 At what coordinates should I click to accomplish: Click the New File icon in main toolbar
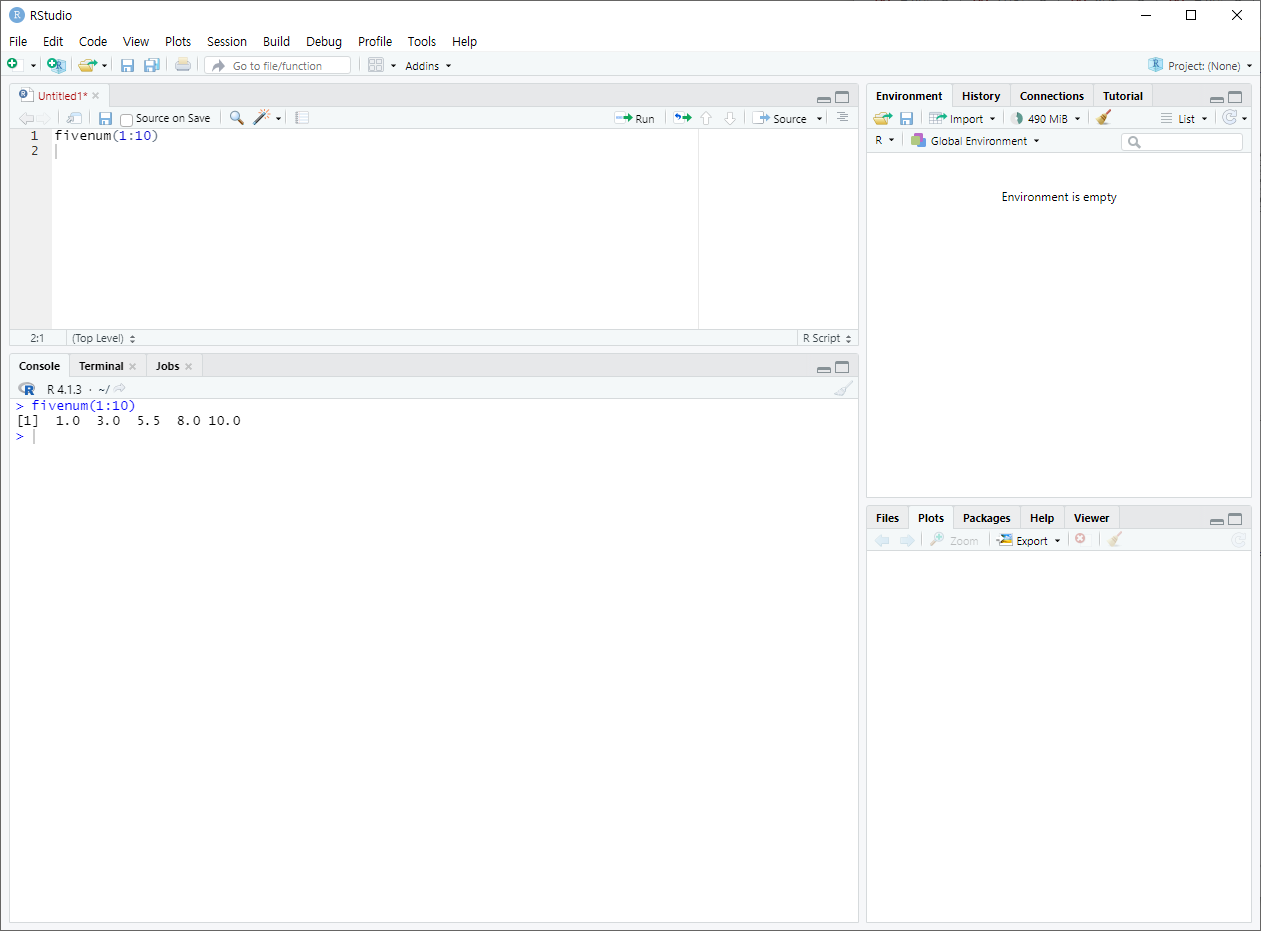(x=13, y=65)
